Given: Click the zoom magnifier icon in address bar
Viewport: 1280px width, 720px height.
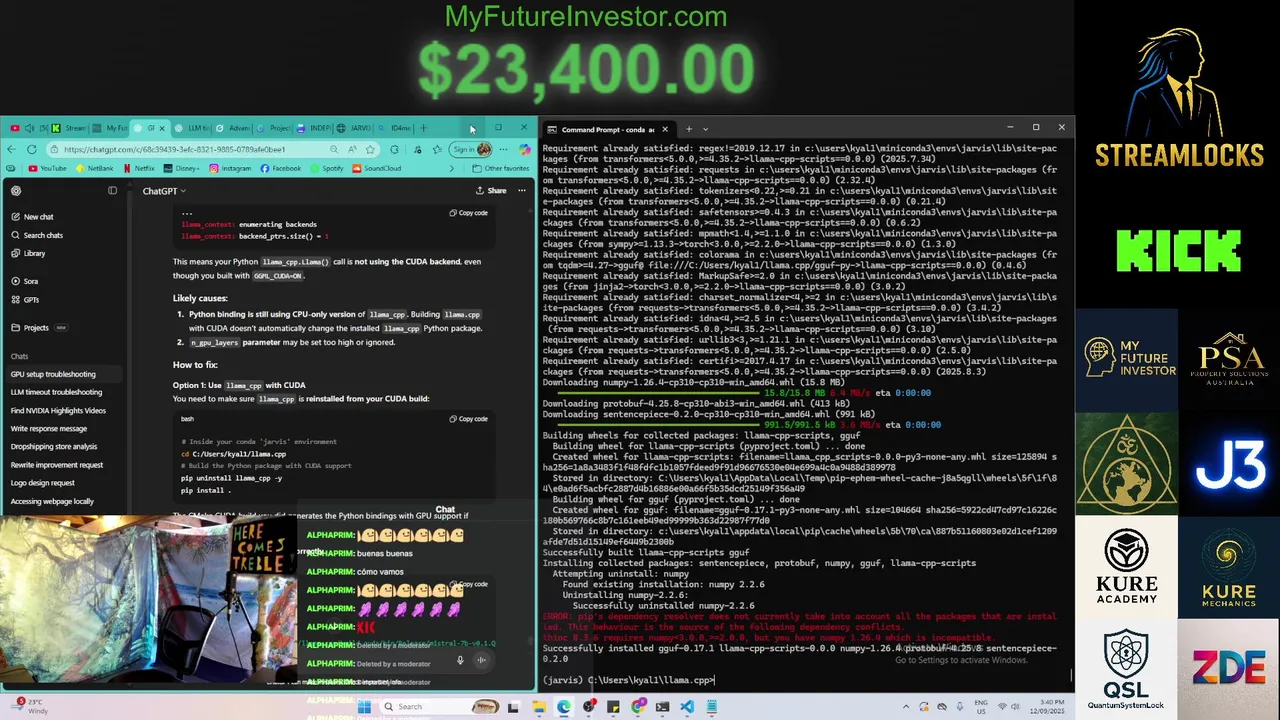Looking at the screenshot, I should click(334, 149).
